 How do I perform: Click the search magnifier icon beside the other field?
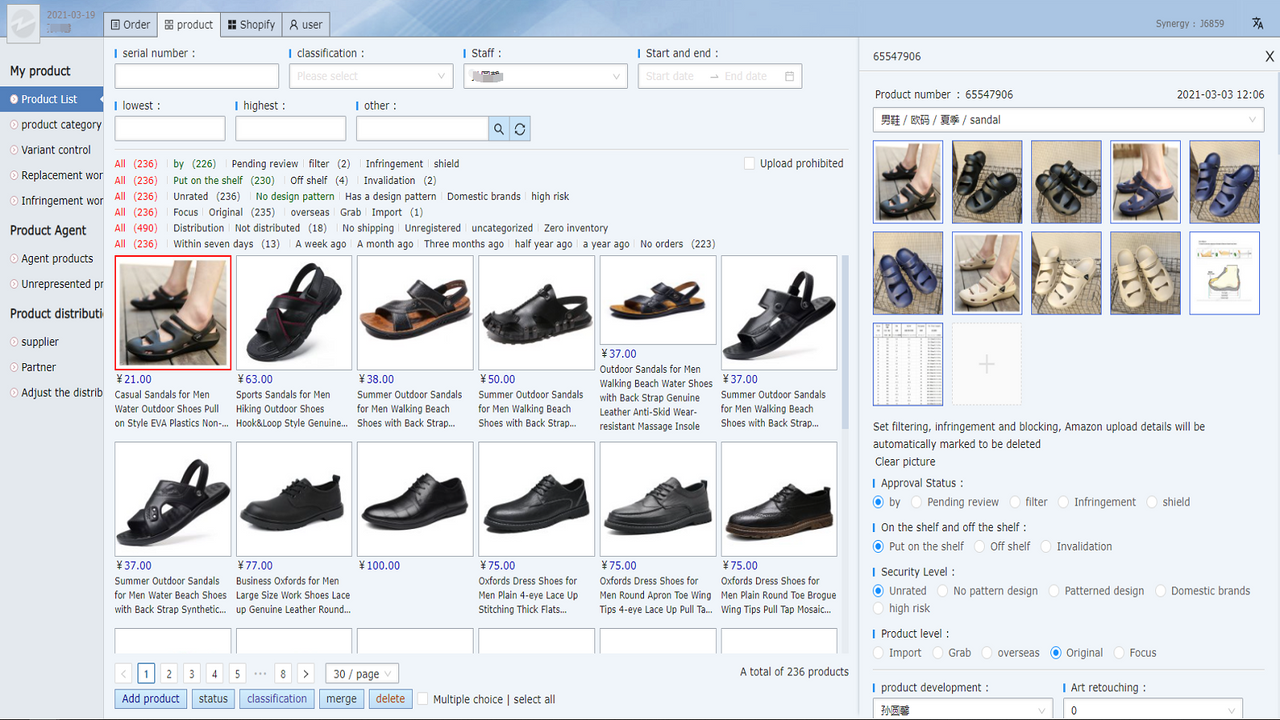498,128
